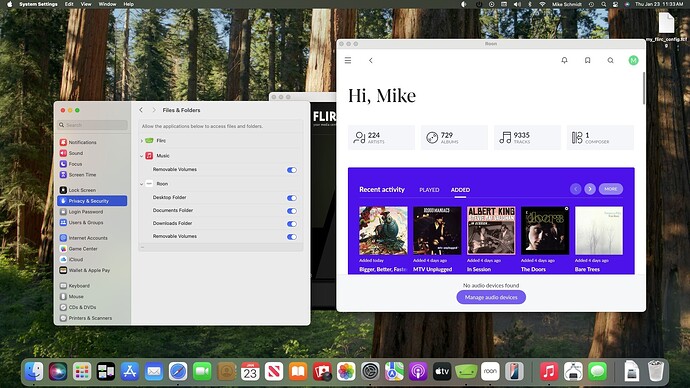
Task: Disable Roon Downloads Folder access
Action: coord(292,224)
